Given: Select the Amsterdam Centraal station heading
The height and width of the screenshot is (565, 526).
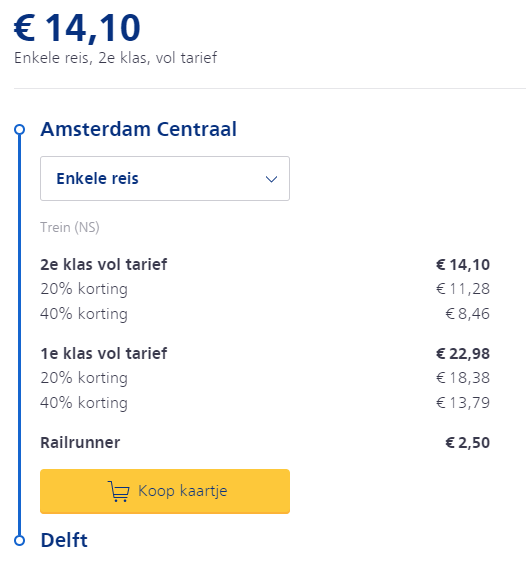Looking at the screenshot, I should (x=139, y=129).
